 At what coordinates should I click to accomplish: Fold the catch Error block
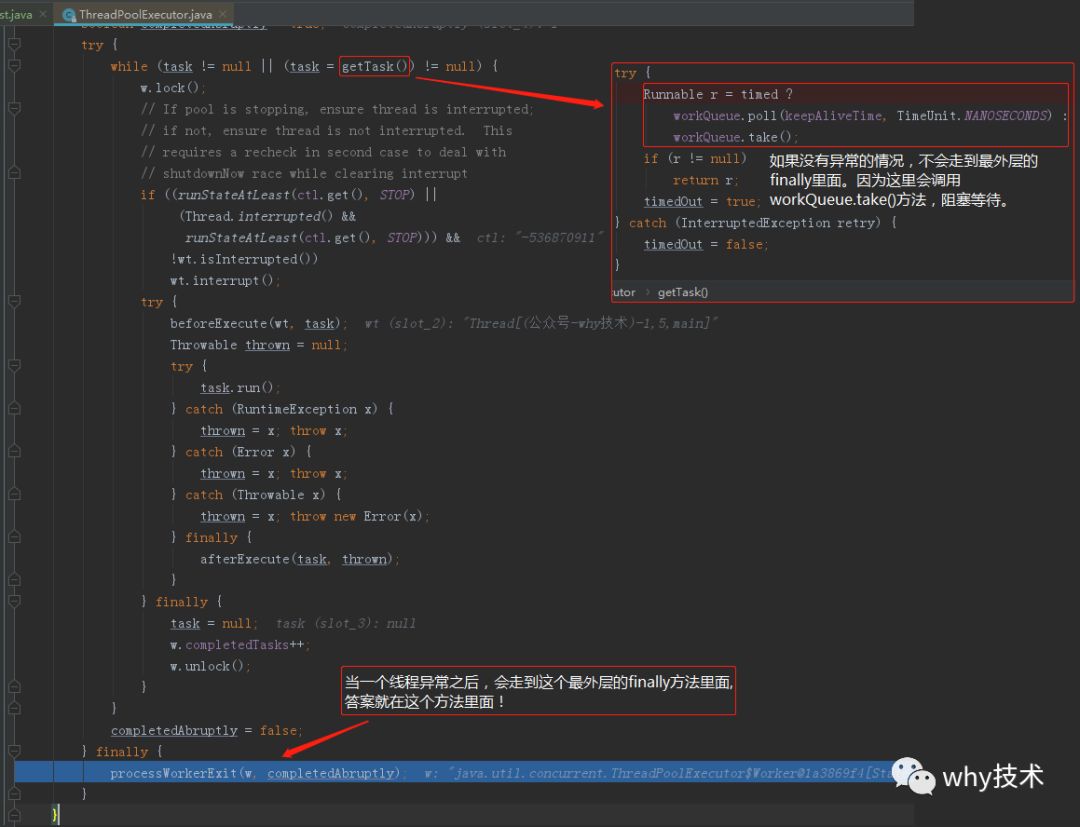14,451
